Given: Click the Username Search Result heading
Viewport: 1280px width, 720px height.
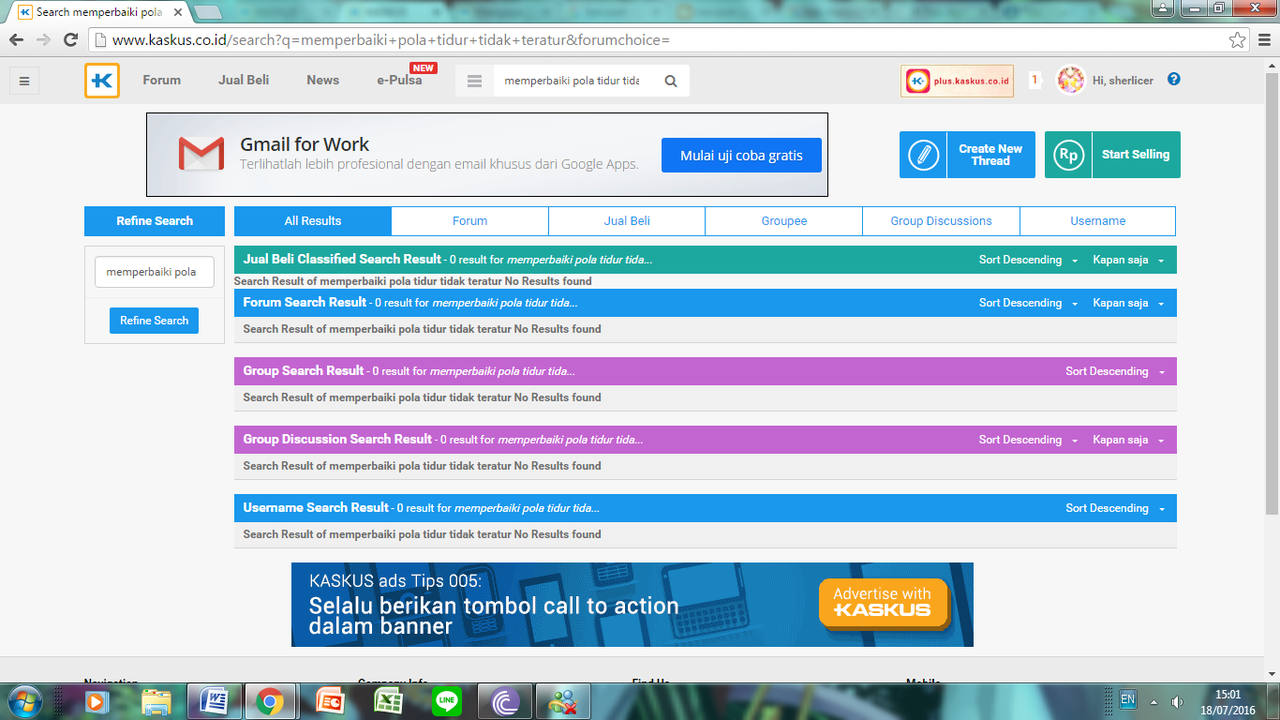Looking at the screenshot, I should point(316,508).
